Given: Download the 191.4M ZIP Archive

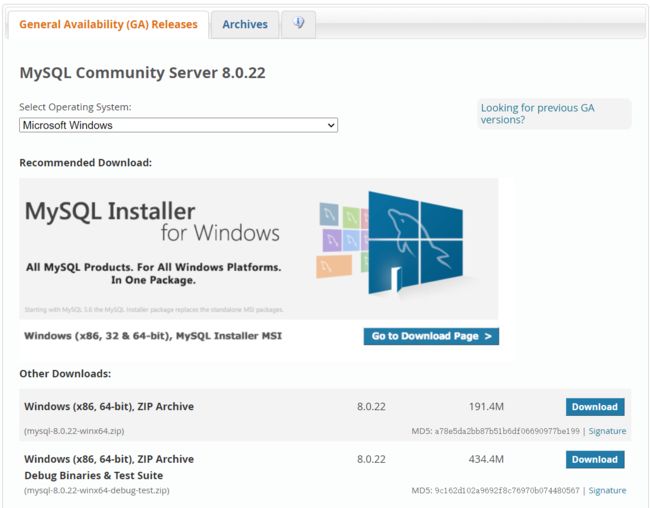Looking at the screenshot, I should pyautogui.click(x=595, y=407).
